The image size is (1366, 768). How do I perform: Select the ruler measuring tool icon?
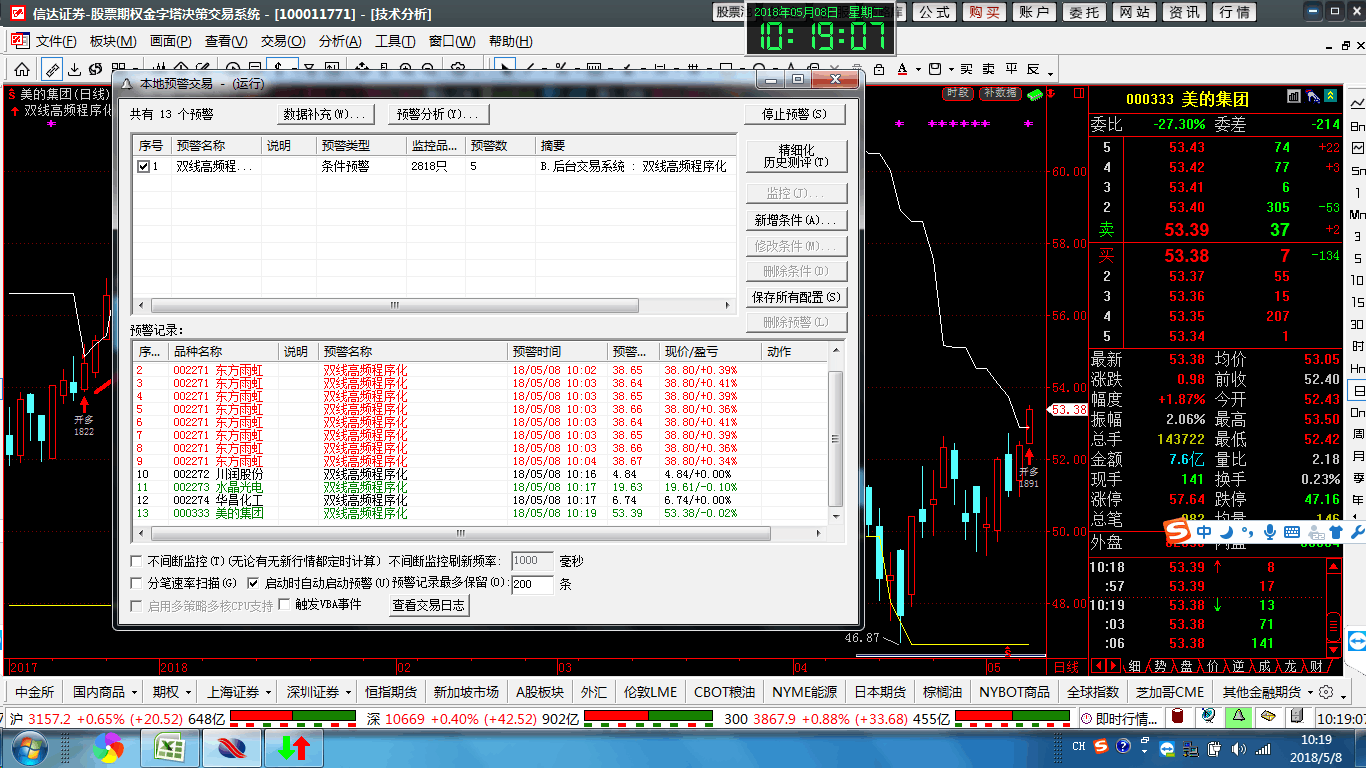pyautogui.click(x=53, y=69)
